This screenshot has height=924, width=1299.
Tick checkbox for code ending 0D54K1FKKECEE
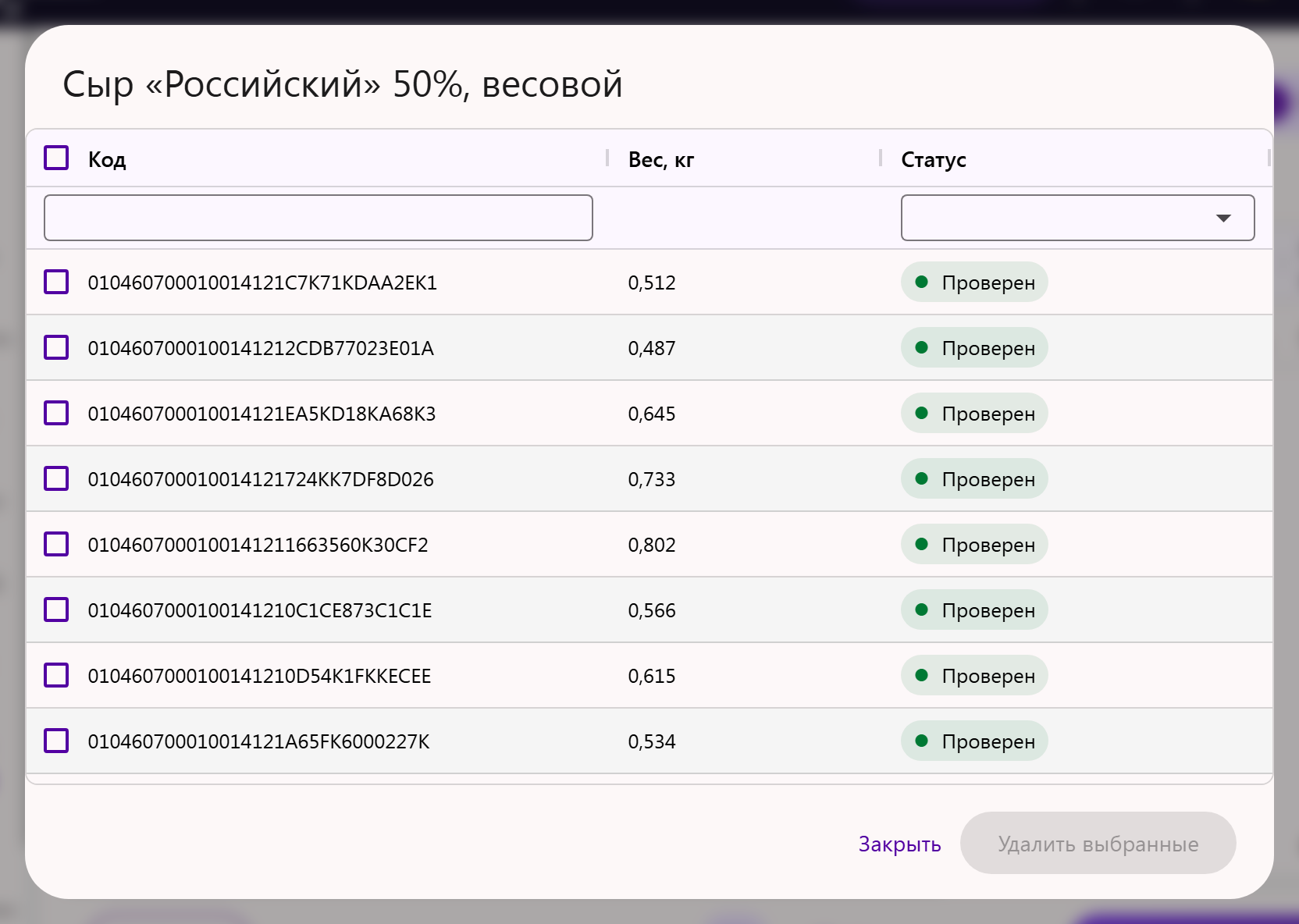56,675
